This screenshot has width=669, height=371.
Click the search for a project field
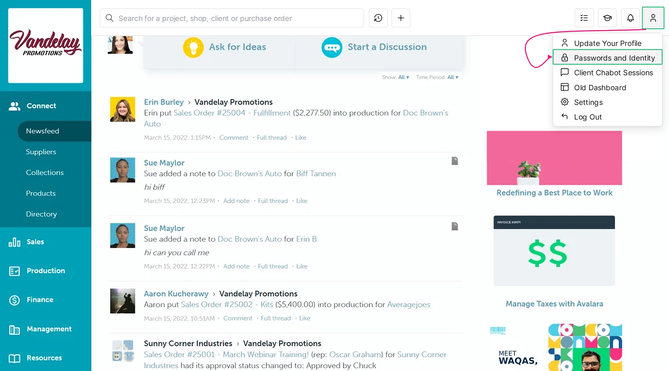tap(232, 18)
